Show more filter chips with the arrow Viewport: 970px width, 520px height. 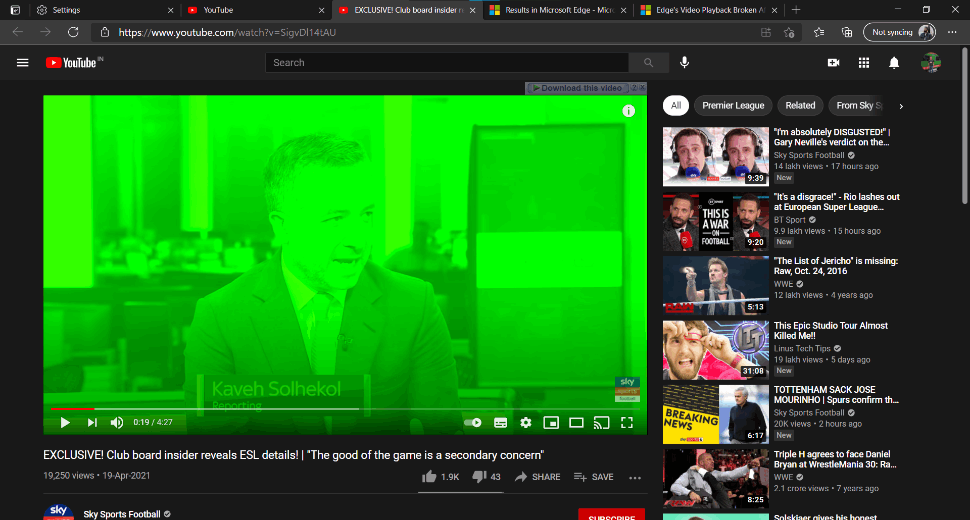point(901,106)
